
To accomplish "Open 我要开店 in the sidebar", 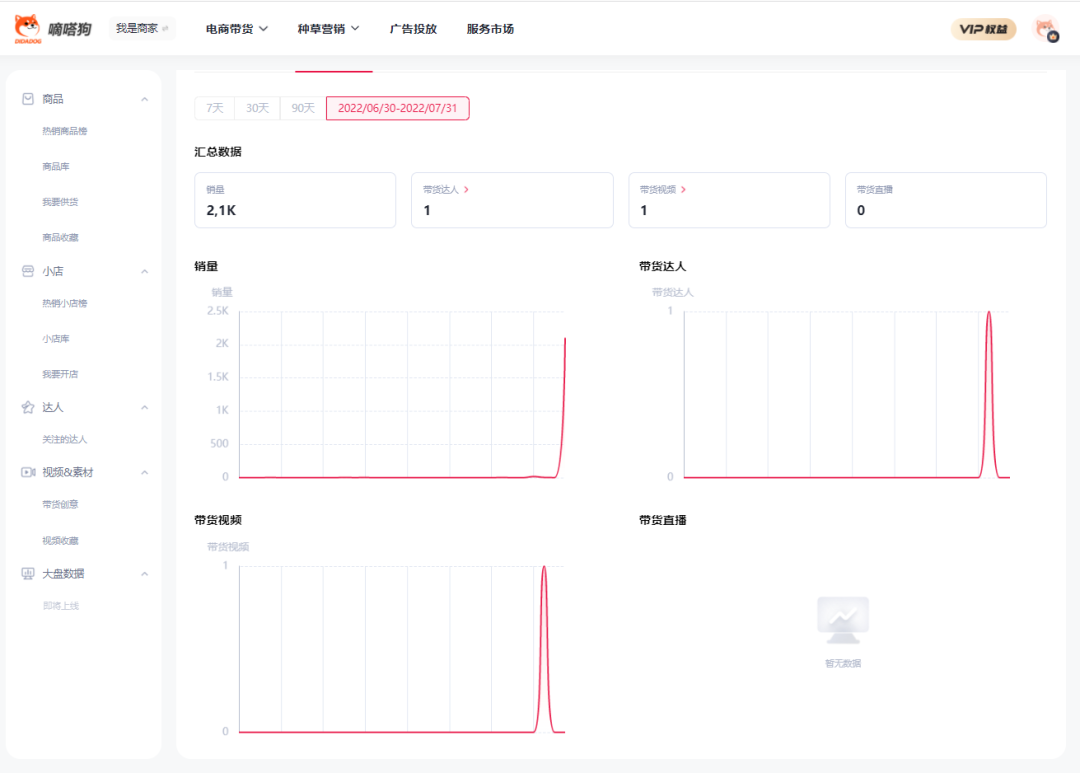I will coord(61,374).
